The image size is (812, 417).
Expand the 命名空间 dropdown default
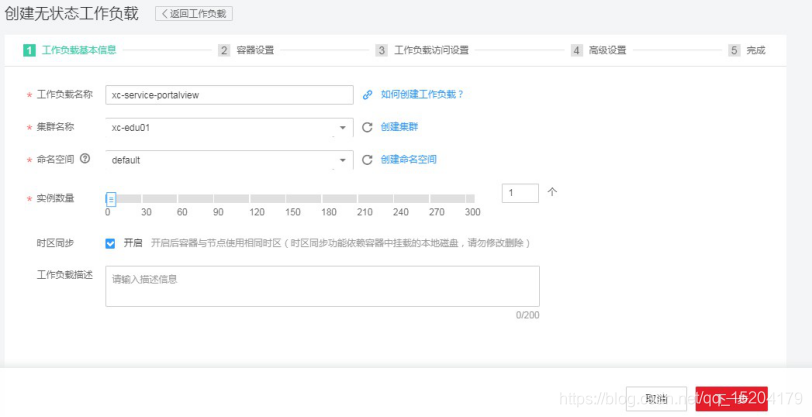(229, 160)
